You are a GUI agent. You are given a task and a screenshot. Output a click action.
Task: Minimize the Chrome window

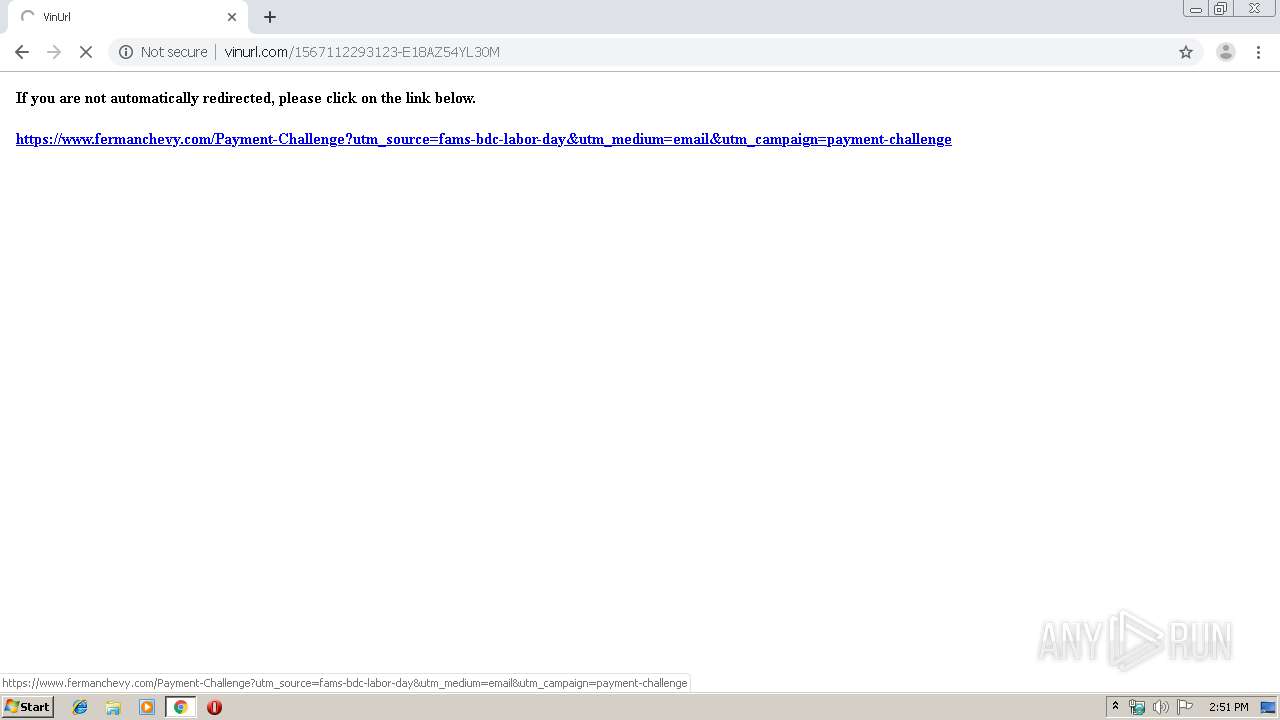(1196, 9)
